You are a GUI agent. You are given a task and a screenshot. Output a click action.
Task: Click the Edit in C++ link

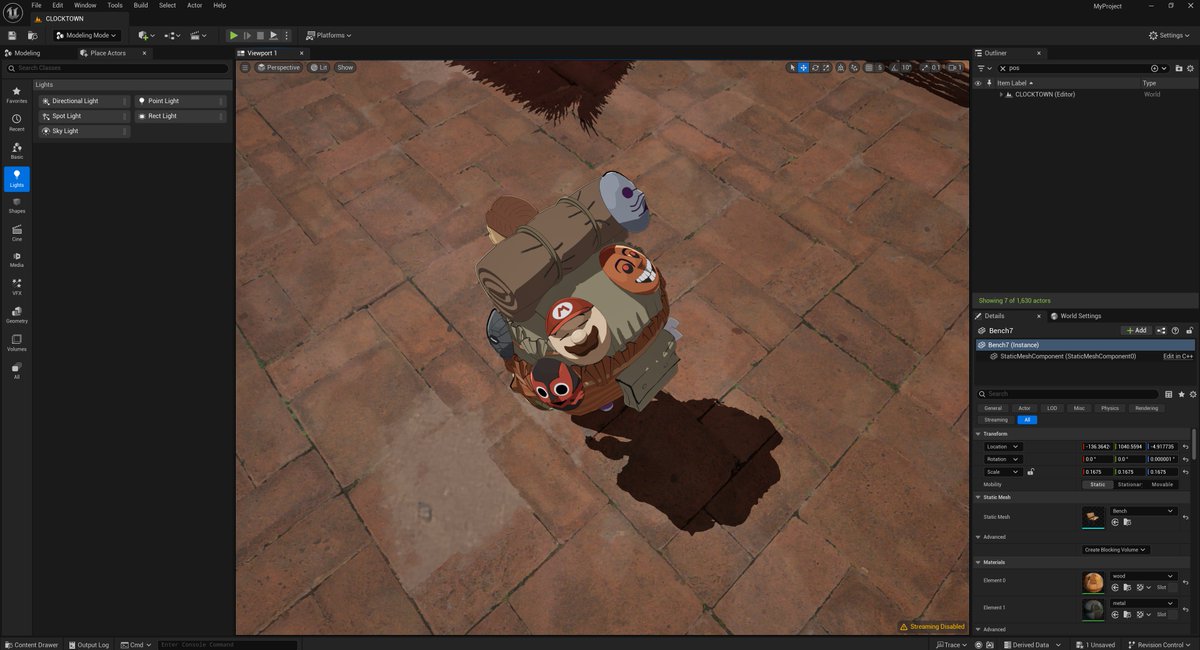coord(1178,356)
